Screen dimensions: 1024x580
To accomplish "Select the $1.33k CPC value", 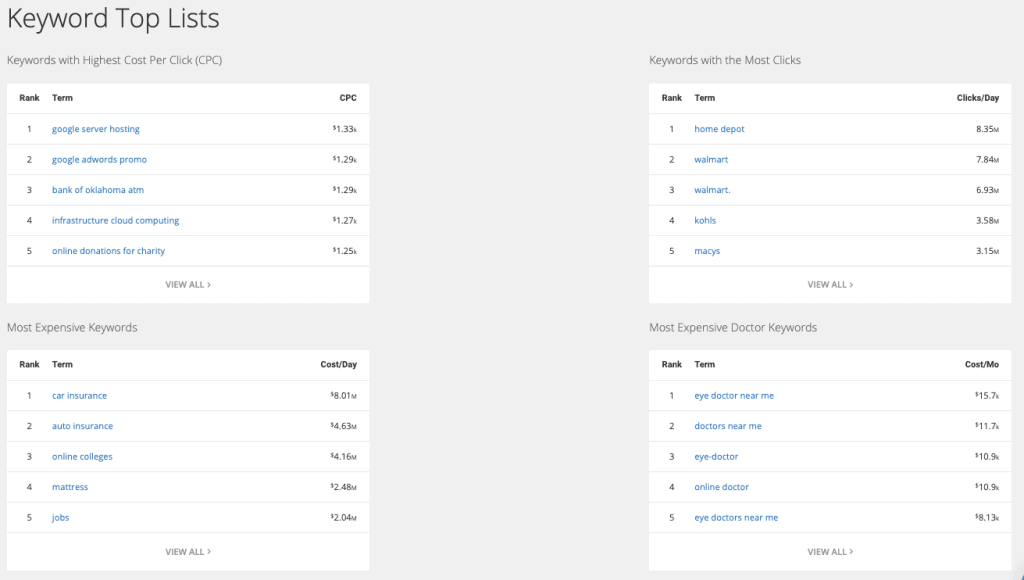I will coord(345,129).
